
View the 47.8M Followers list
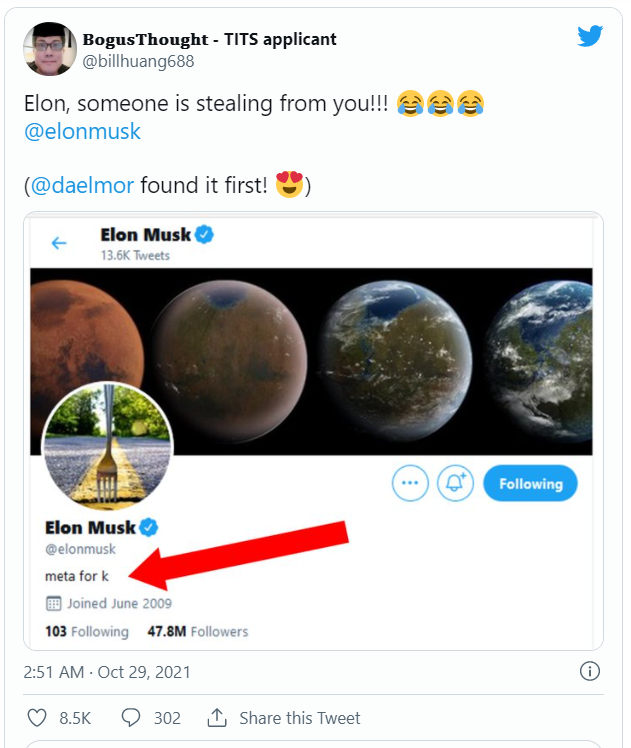[197, 632]
